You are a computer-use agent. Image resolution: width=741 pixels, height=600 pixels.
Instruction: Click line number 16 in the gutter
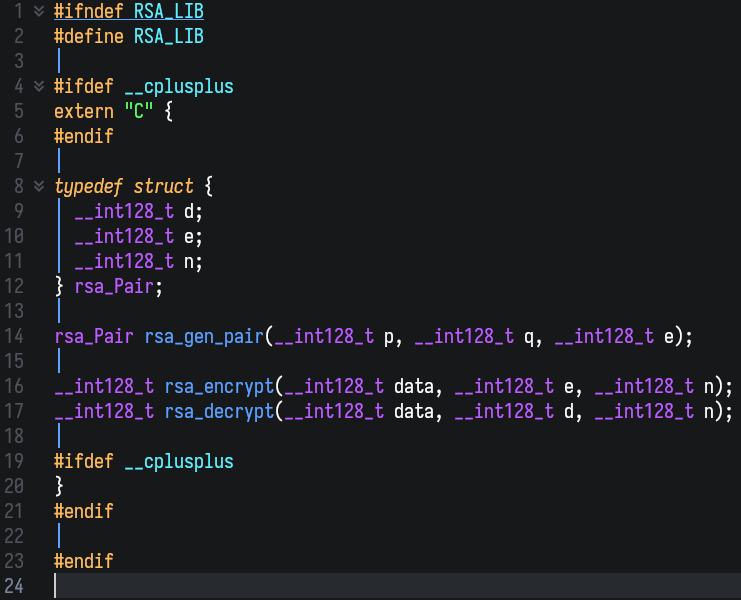[14, 386]
